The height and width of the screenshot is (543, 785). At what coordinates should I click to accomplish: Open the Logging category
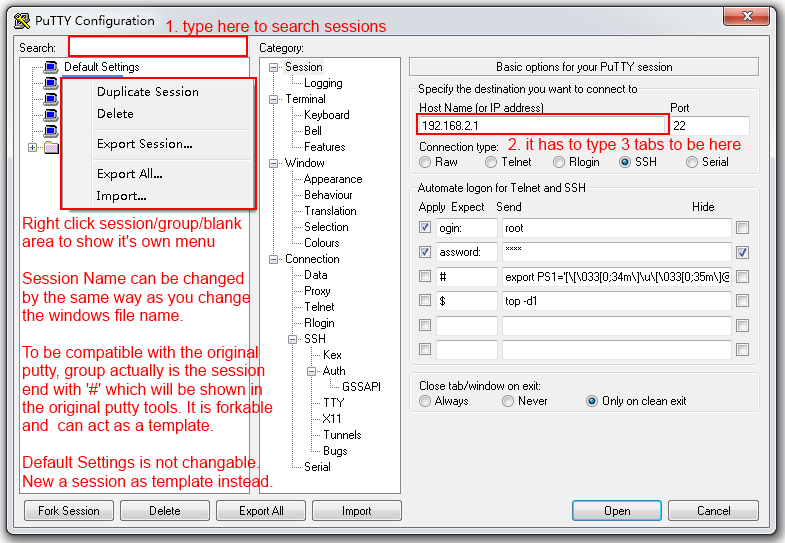pos(323,83)
